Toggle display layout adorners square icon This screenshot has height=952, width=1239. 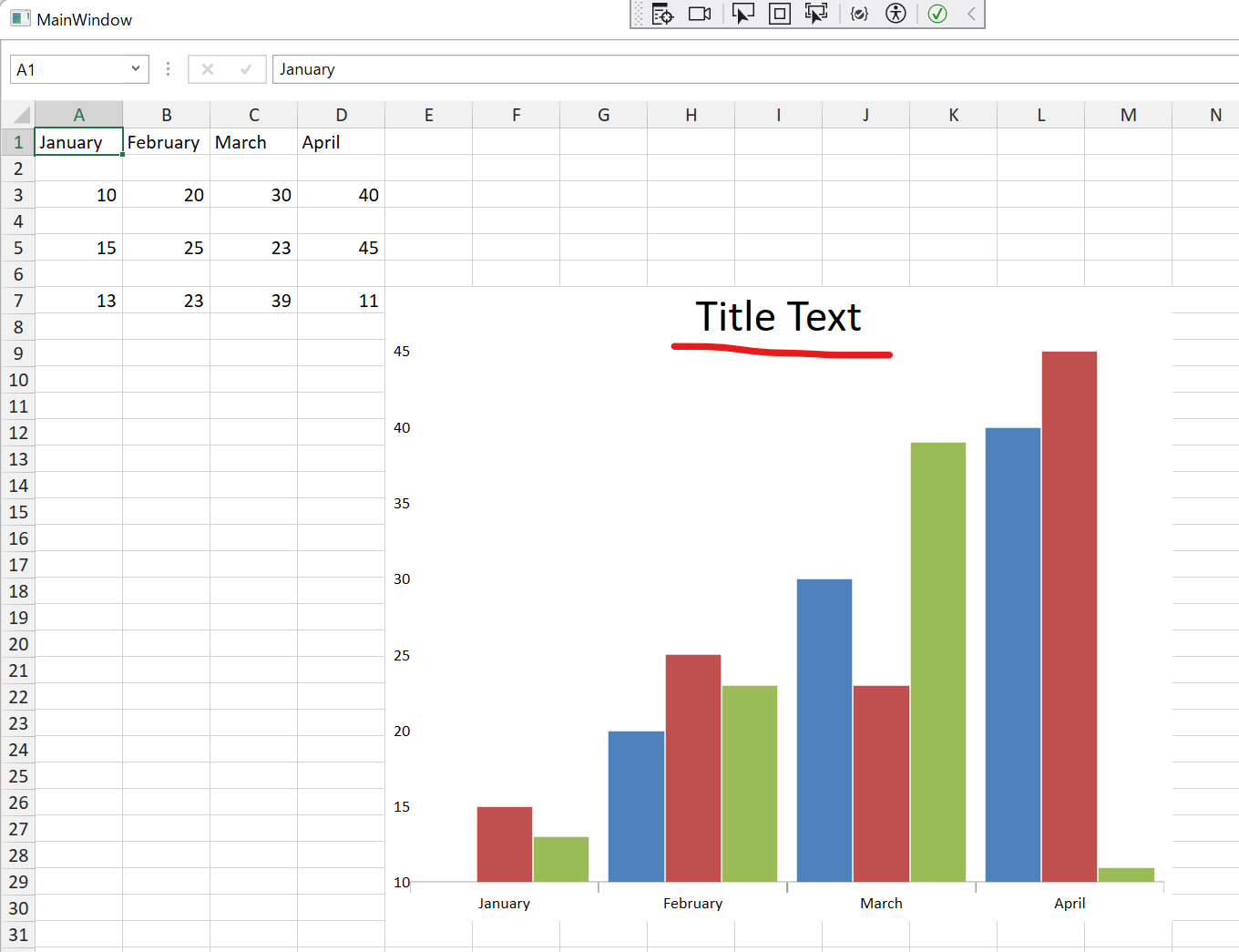coord(780,14)
